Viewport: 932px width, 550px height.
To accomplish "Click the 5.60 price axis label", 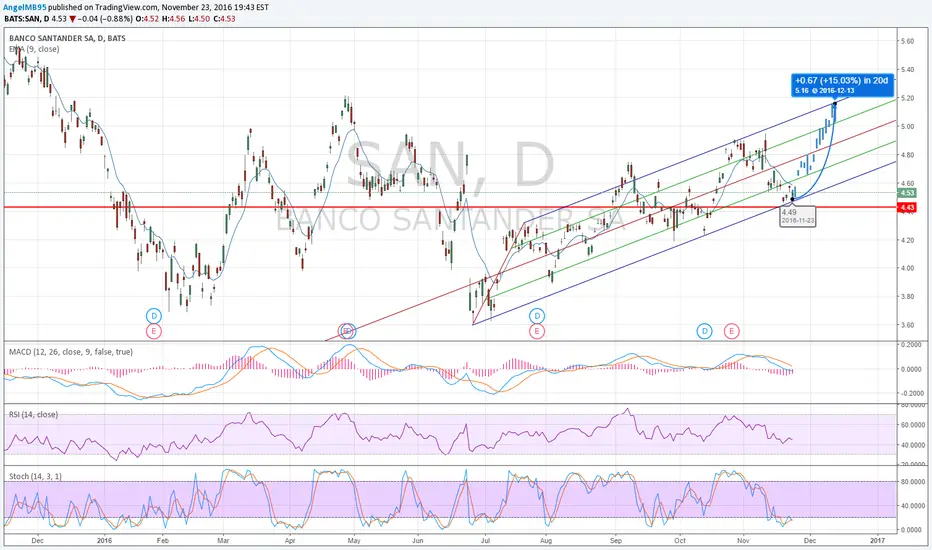I will tap(907, 42).
